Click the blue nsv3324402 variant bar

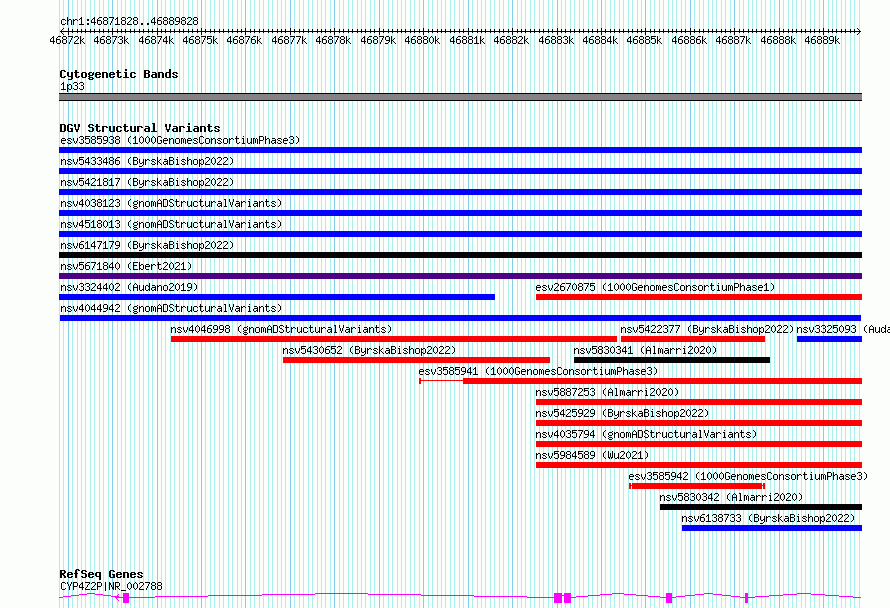[277, 297]
